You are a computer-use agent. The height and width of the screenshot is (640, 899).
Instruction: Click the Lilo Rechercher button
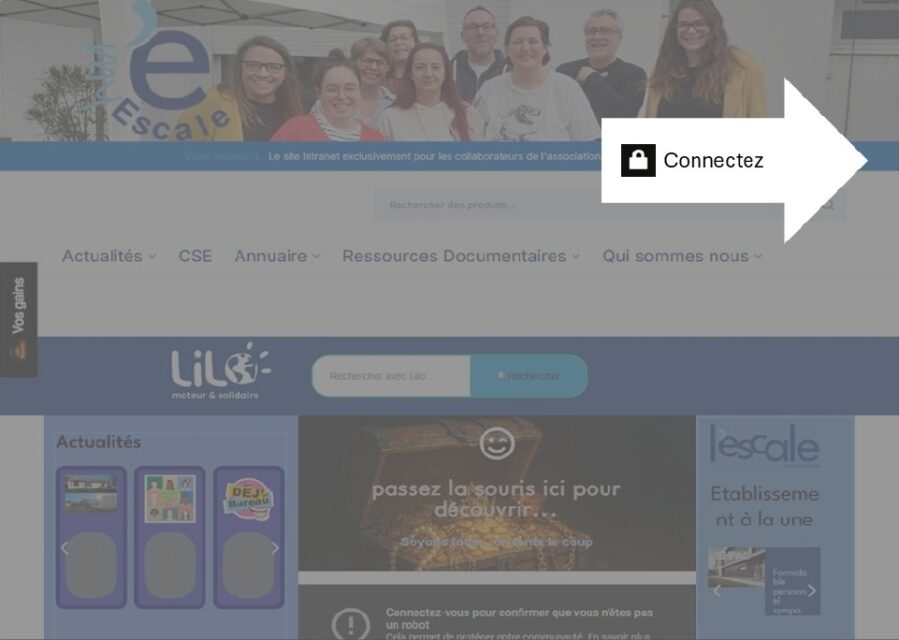click(529, 376)
